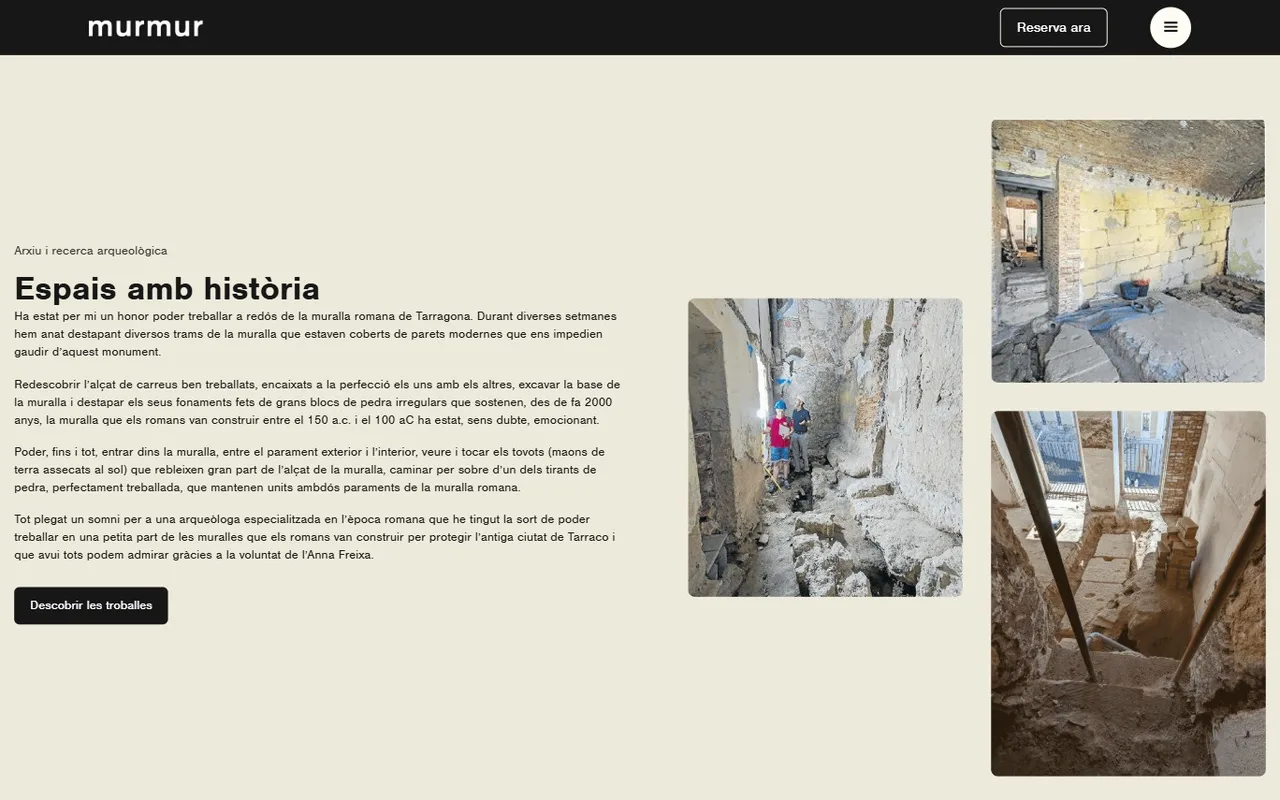1280x800 pixels.
Task: Click the murmur logo
Action: click(146, 27)
